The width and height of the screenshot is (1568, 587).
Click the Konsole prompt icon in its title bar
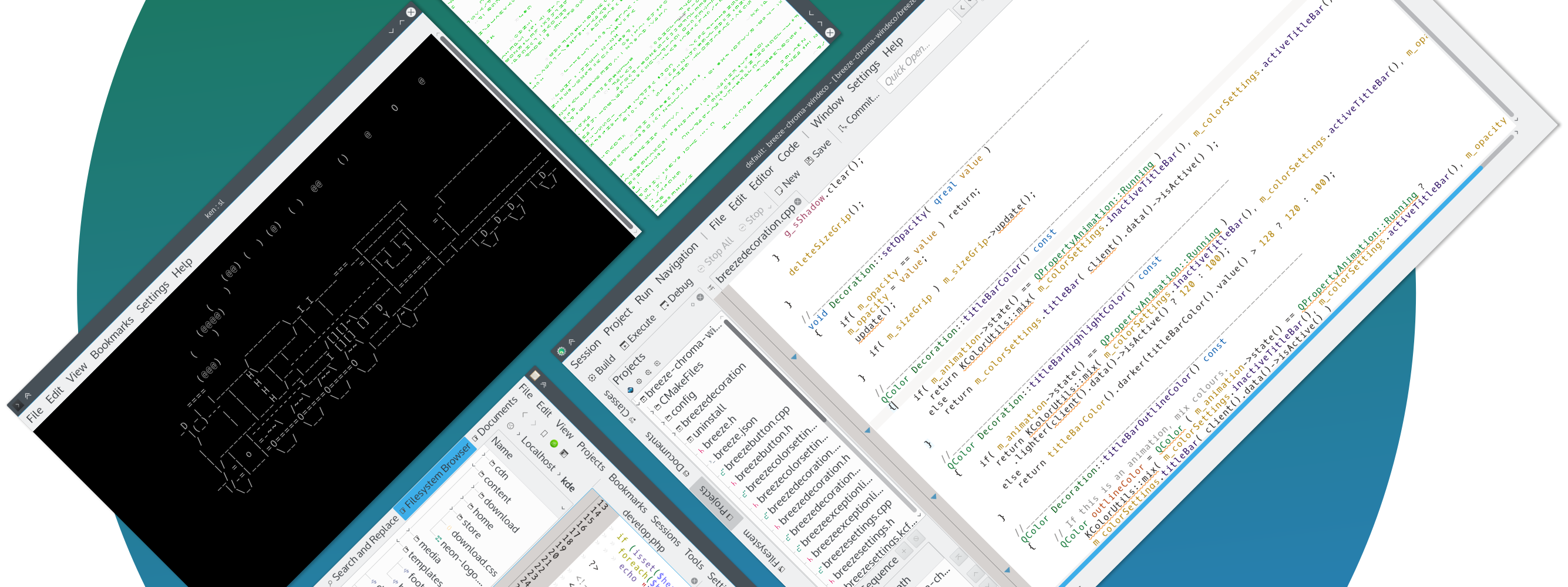pos(17,405)
